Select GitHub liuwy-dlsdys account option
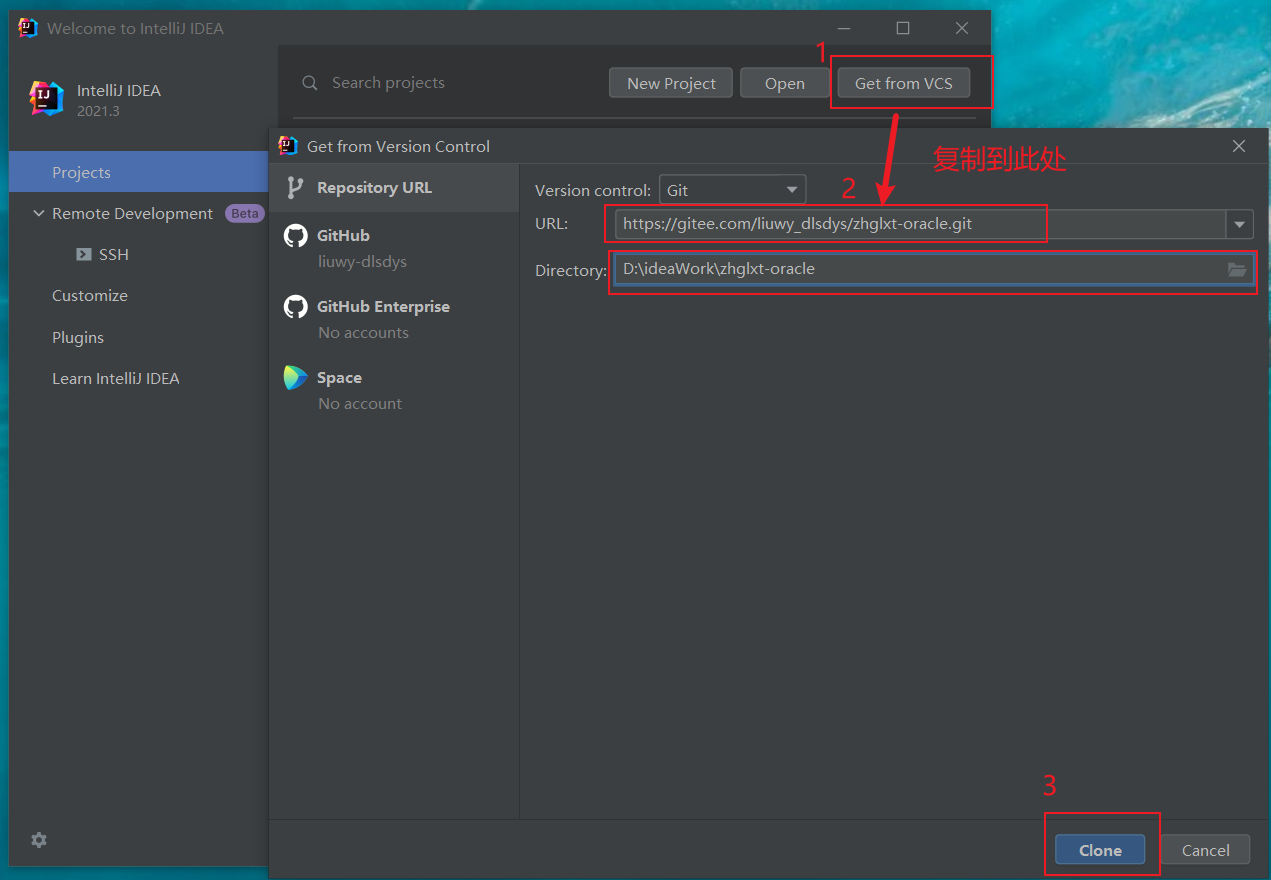The height and width of the screenshot is (880, 1271). click(x=394, y=248)
